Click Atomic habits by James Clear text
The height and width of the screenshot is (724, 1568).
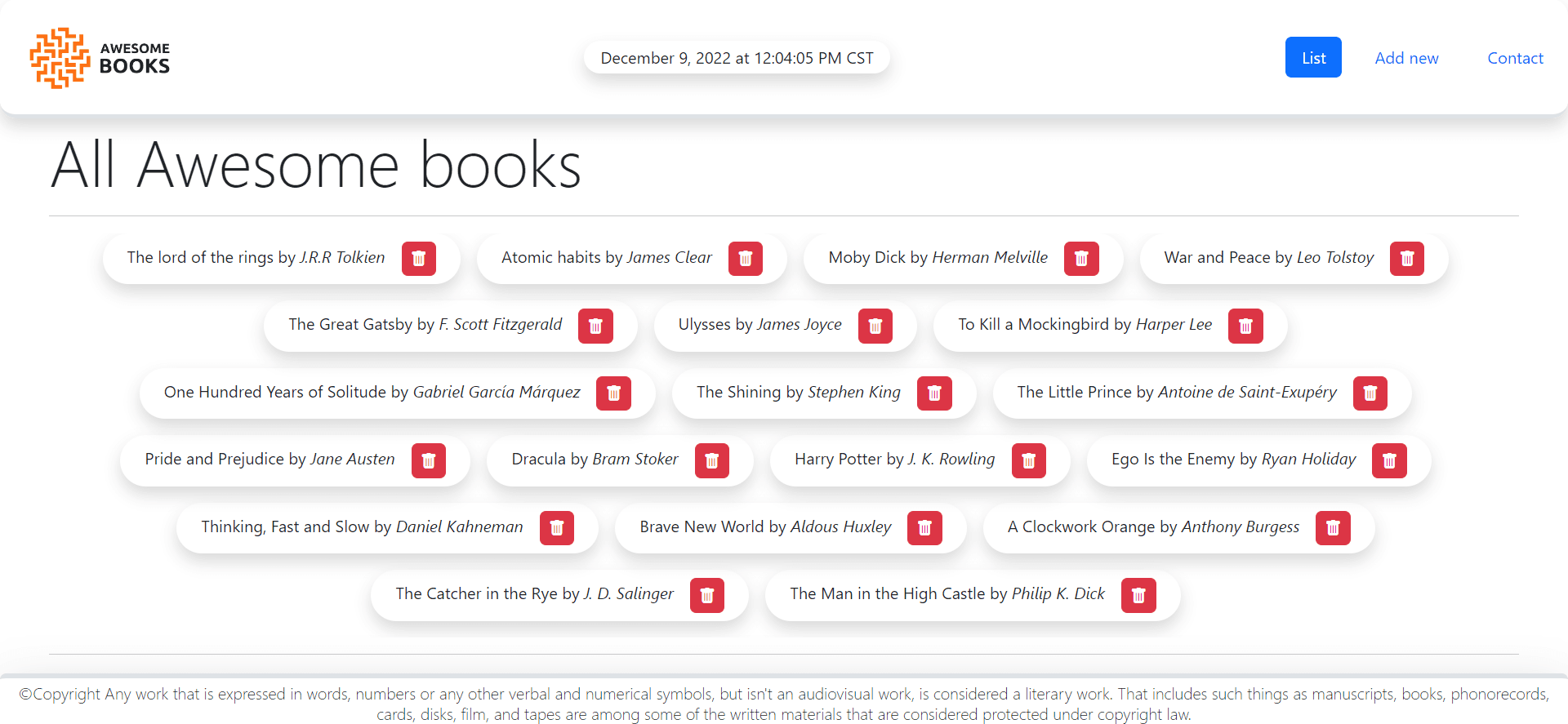607,257
